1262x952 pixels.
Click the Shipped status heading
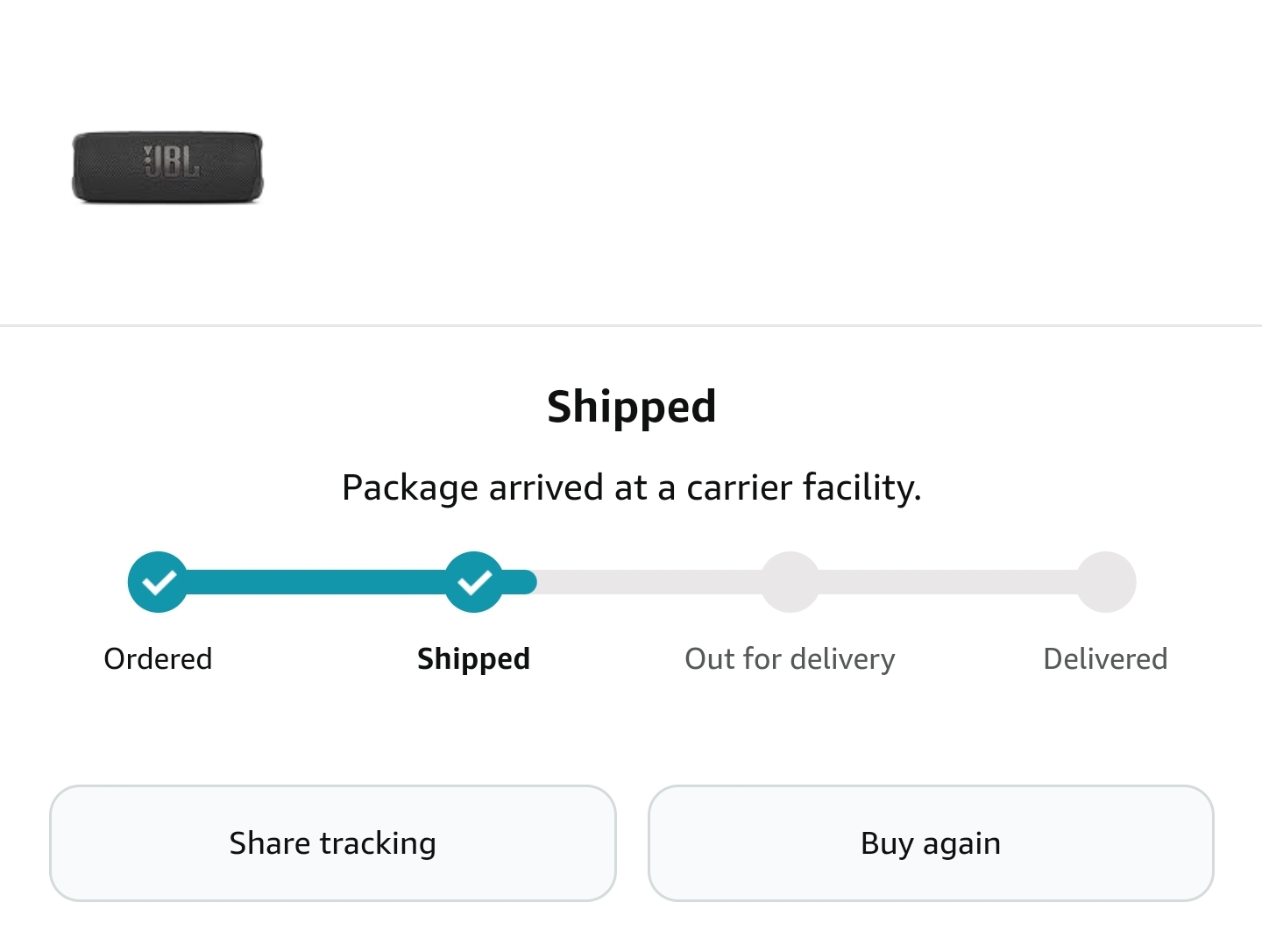point(632,408)
